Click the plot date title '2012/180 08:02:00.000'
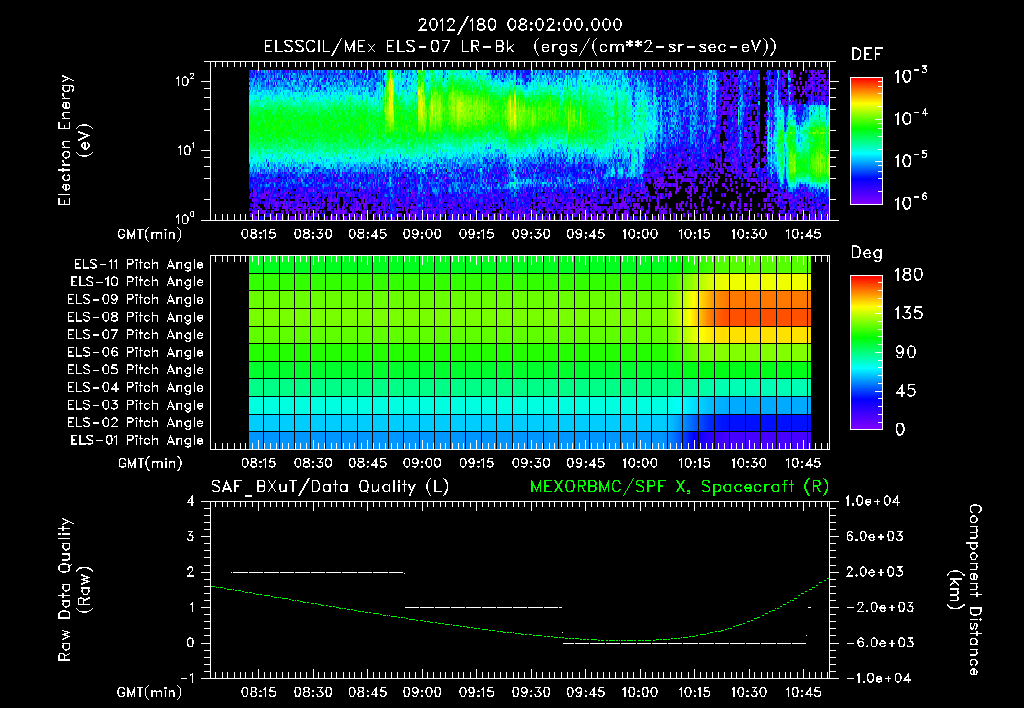 (520, 25)
